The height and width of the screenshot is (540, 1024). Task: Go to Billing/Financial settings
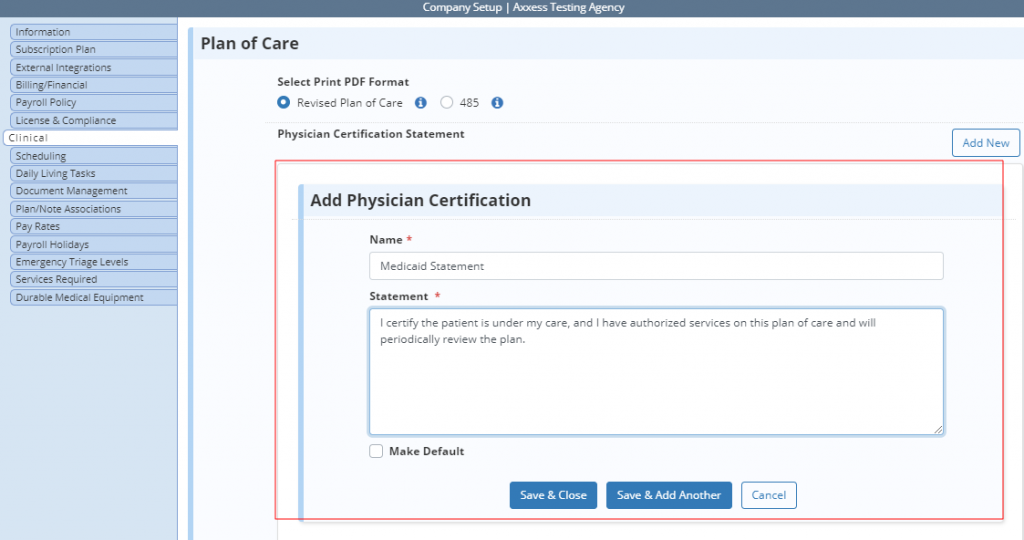point(93,85)
